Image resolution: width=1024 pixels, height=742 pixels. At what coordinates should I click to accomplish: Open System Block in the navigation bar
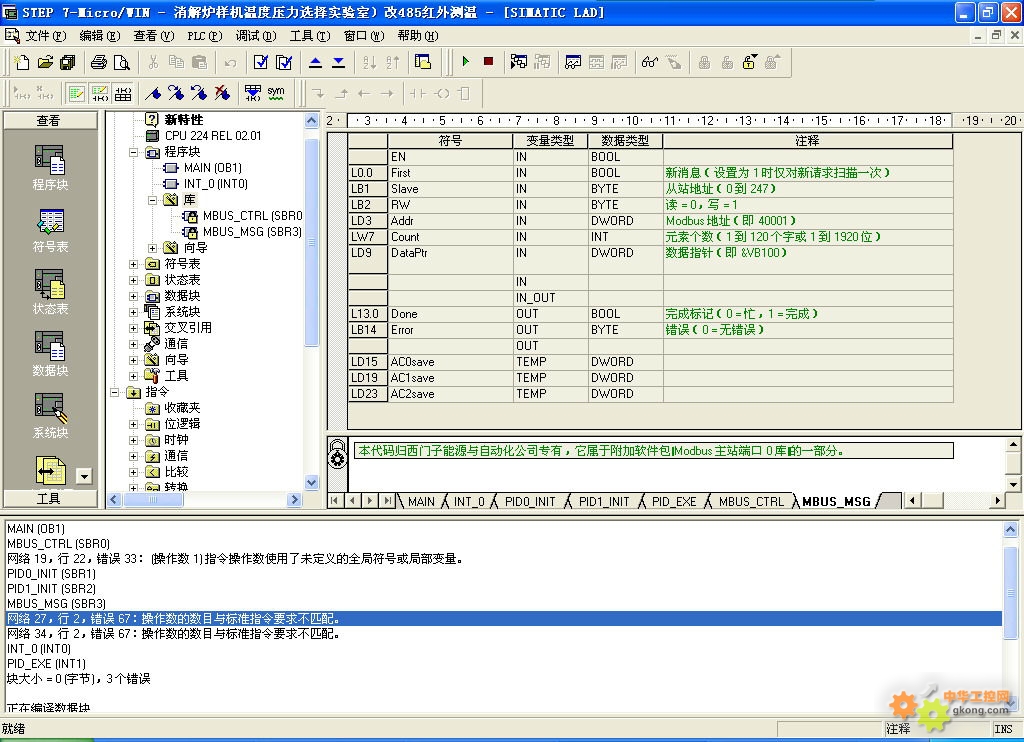[50, 416]
